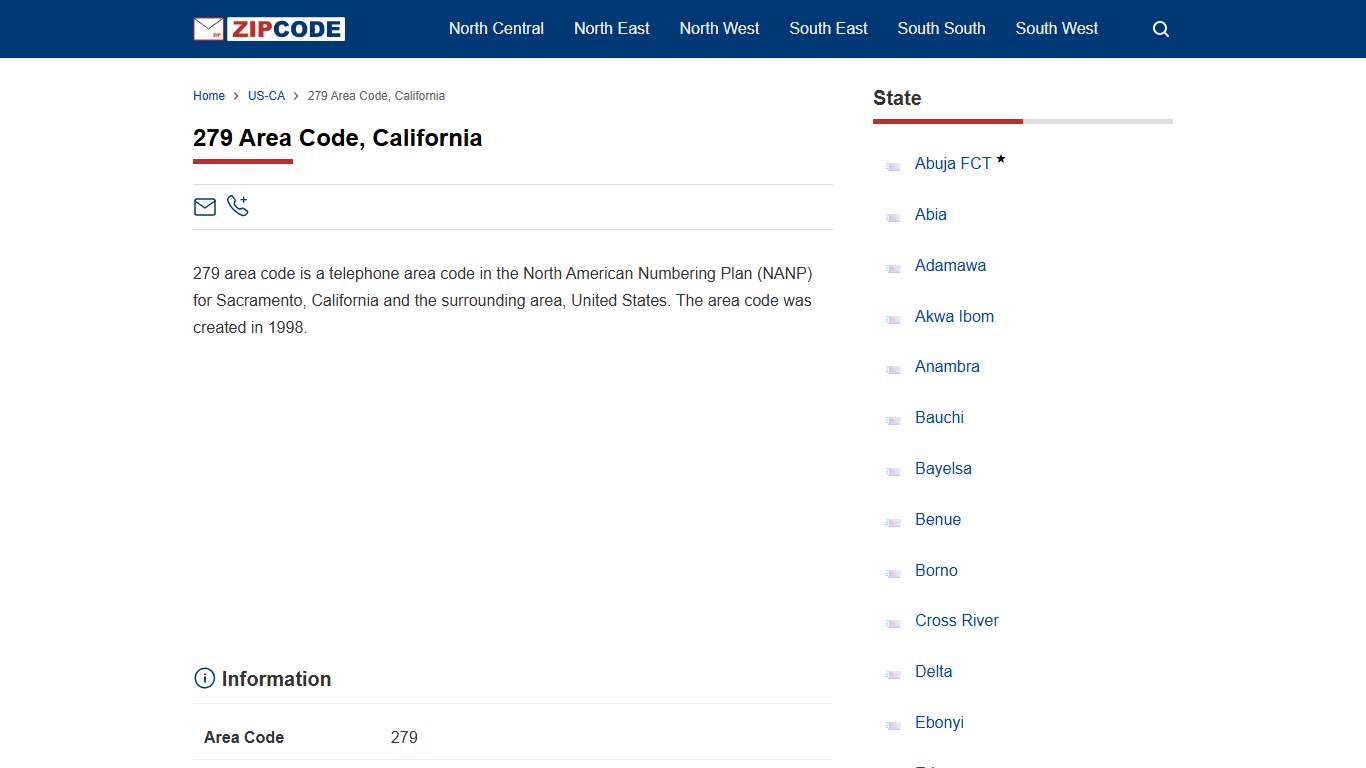Click the flag icon beside Abuja FCT
This screenshot has height=768, width=1366.
(x=893, y=166)
